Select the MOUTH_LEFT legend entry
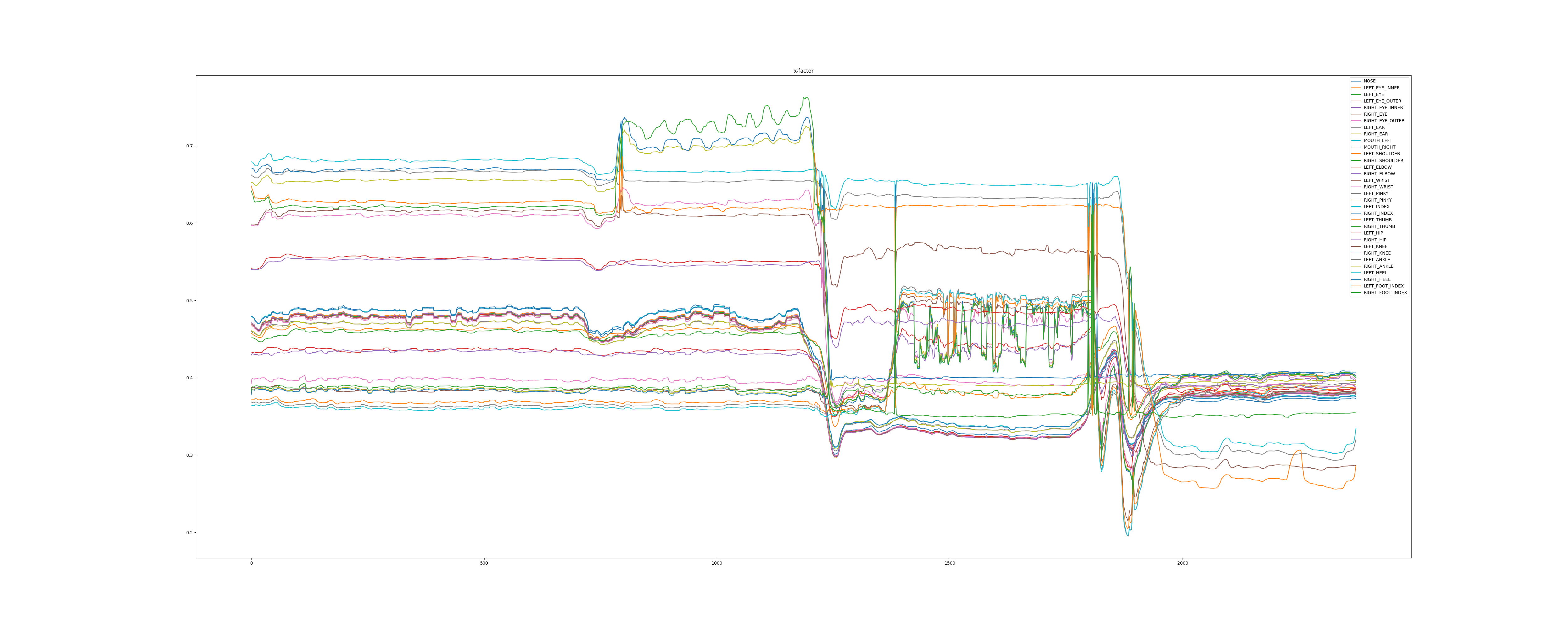Screen dimensions: 1568x627 pos(1377,141)
